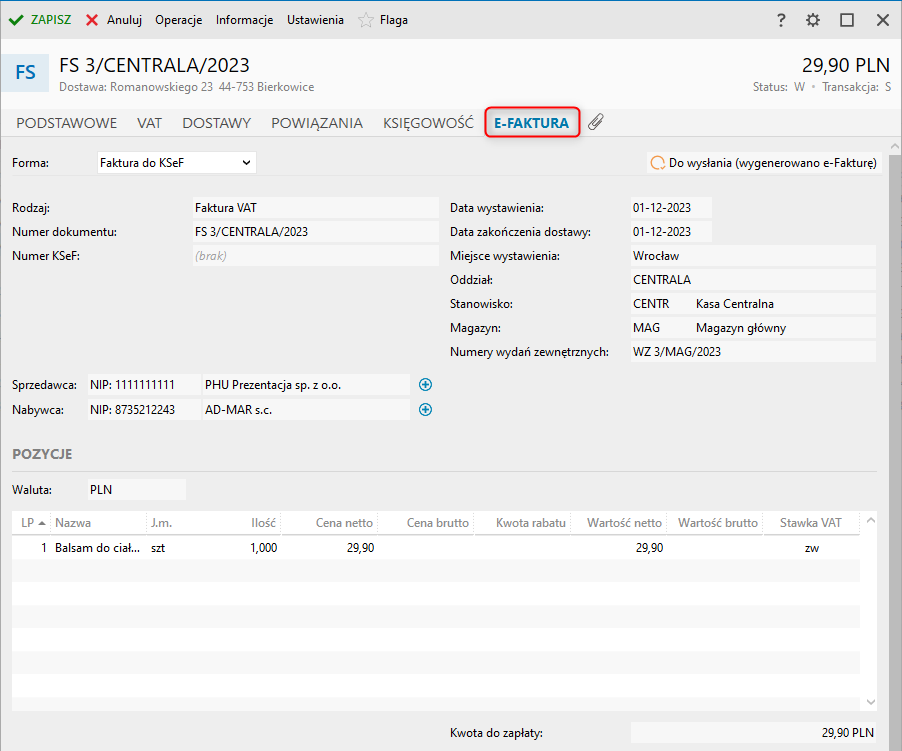The image size is (902, 751).
Task: Click the window scrollbar up arrow
Action: pos(895,146)
